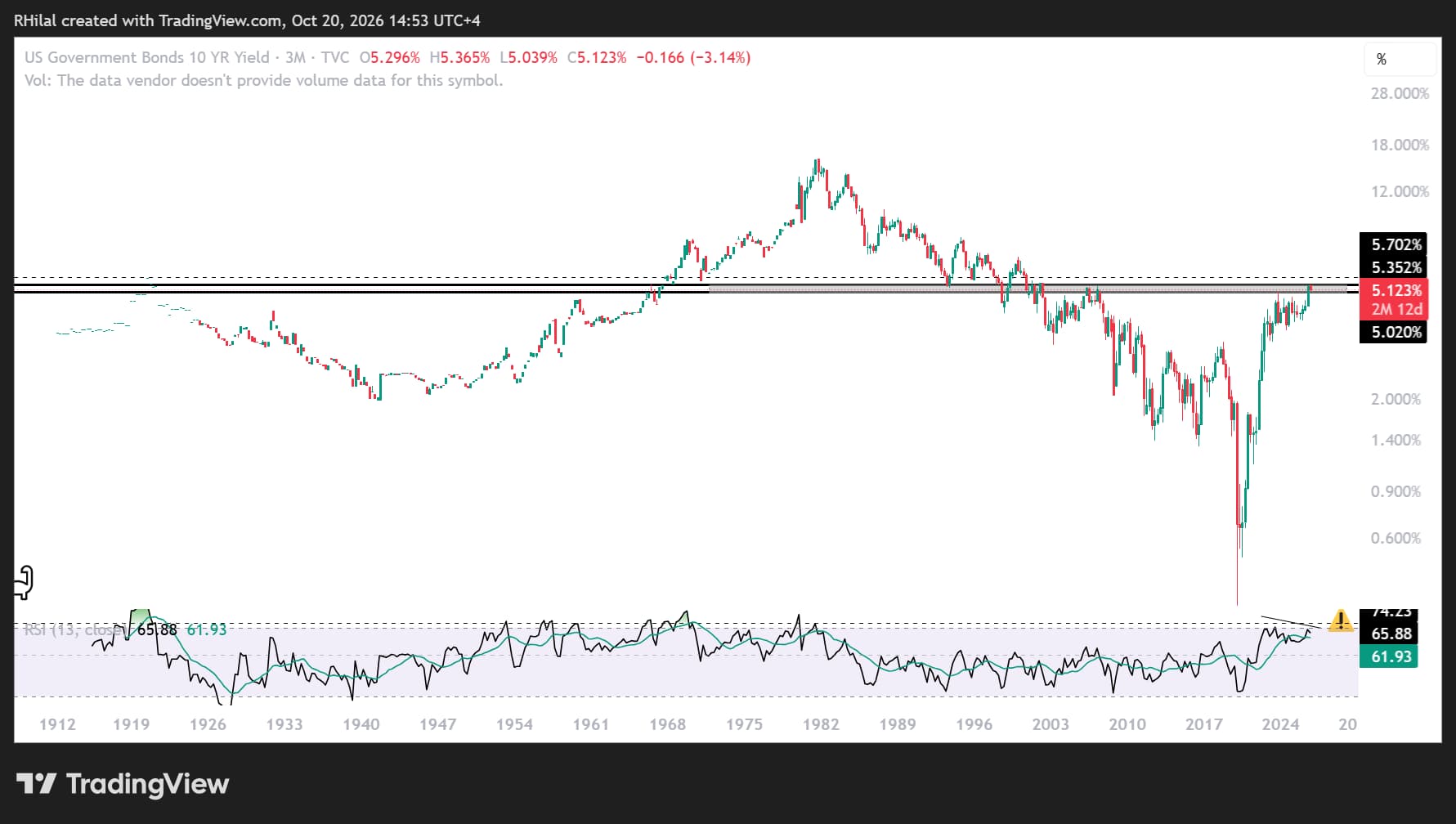The image size is (1456, 824).
Task: Click the black 5.702% price label
Action: coord(1393,244)
